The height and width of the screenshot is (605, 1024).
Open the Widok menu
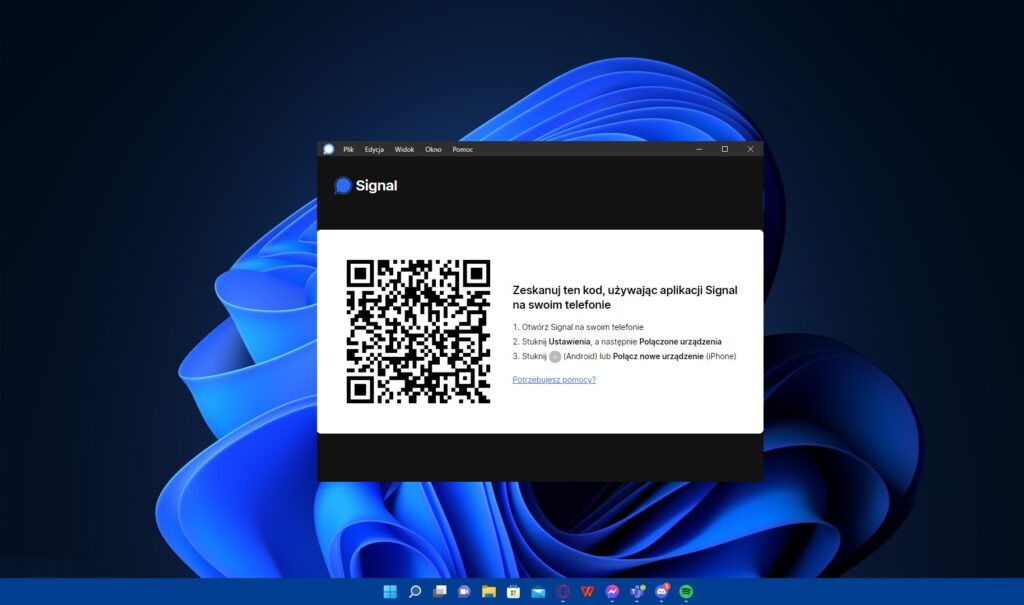point(404,150)
